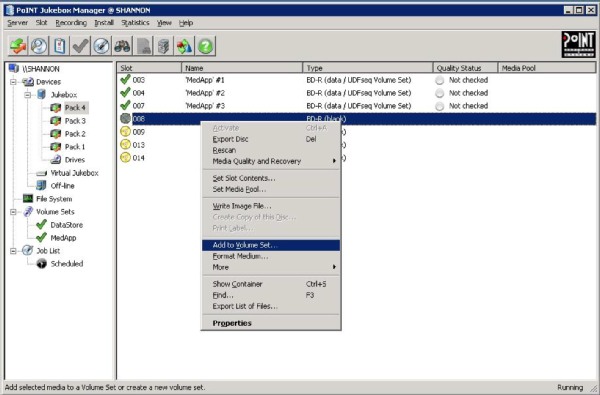Open help with the green question mark icon
600x395 pixels.
[205, 46]
